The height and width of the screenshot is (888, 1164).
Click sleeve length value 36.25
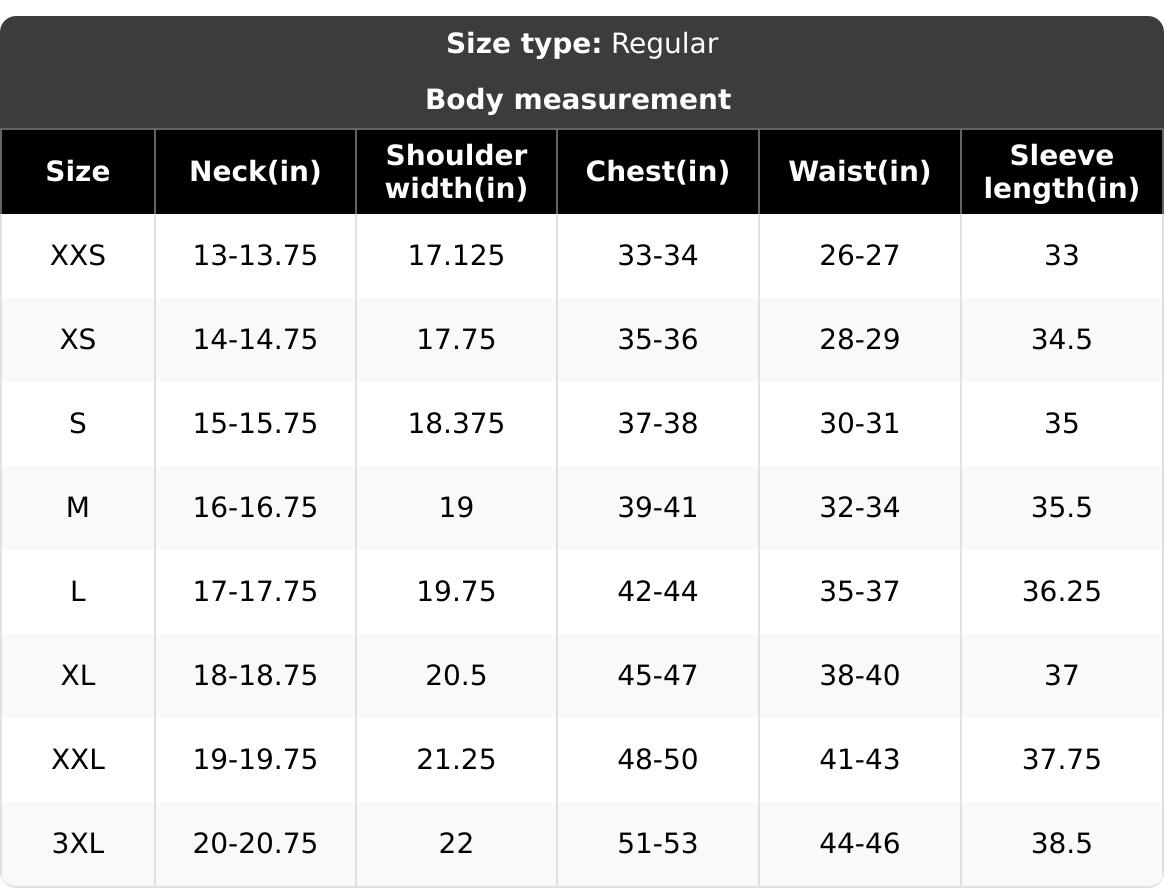1062,592
